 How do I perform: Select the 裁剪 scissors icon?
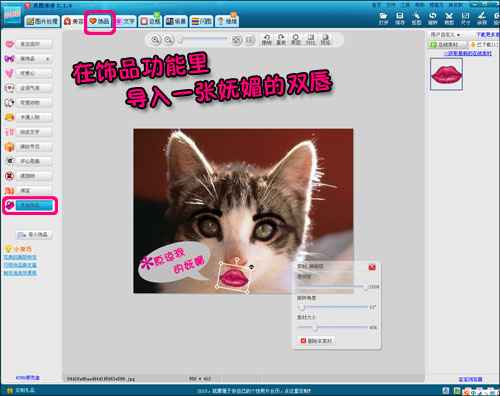coord(449,19)
